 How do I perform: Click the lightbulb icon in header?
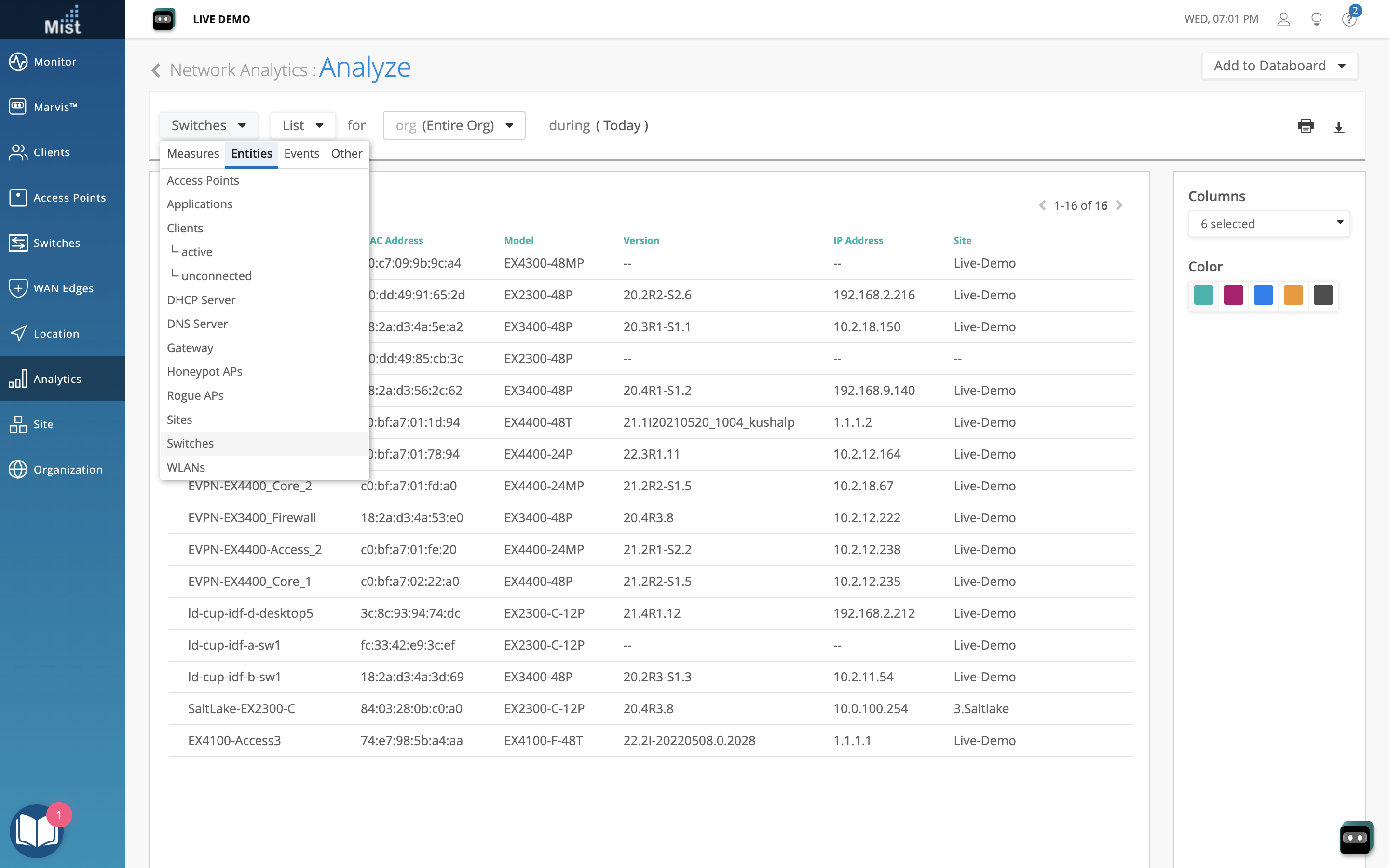pos(1316,19)
